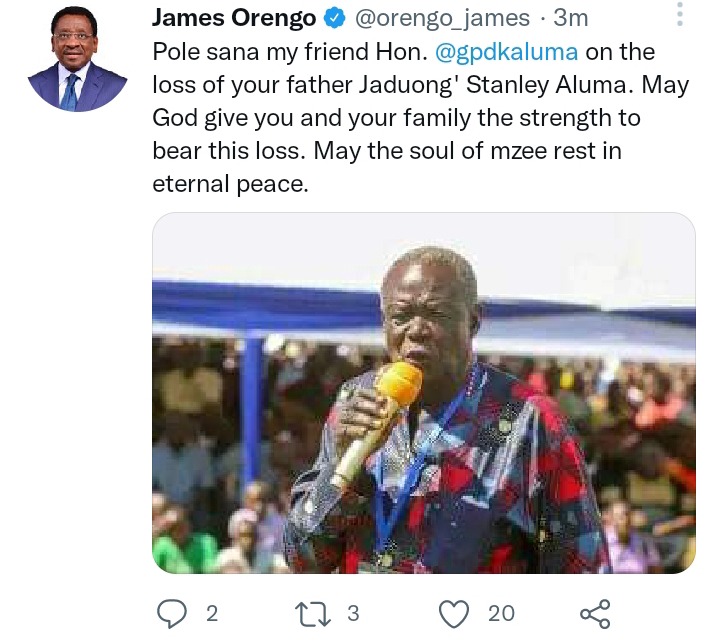Click the like count number 20

pos(501,614)
